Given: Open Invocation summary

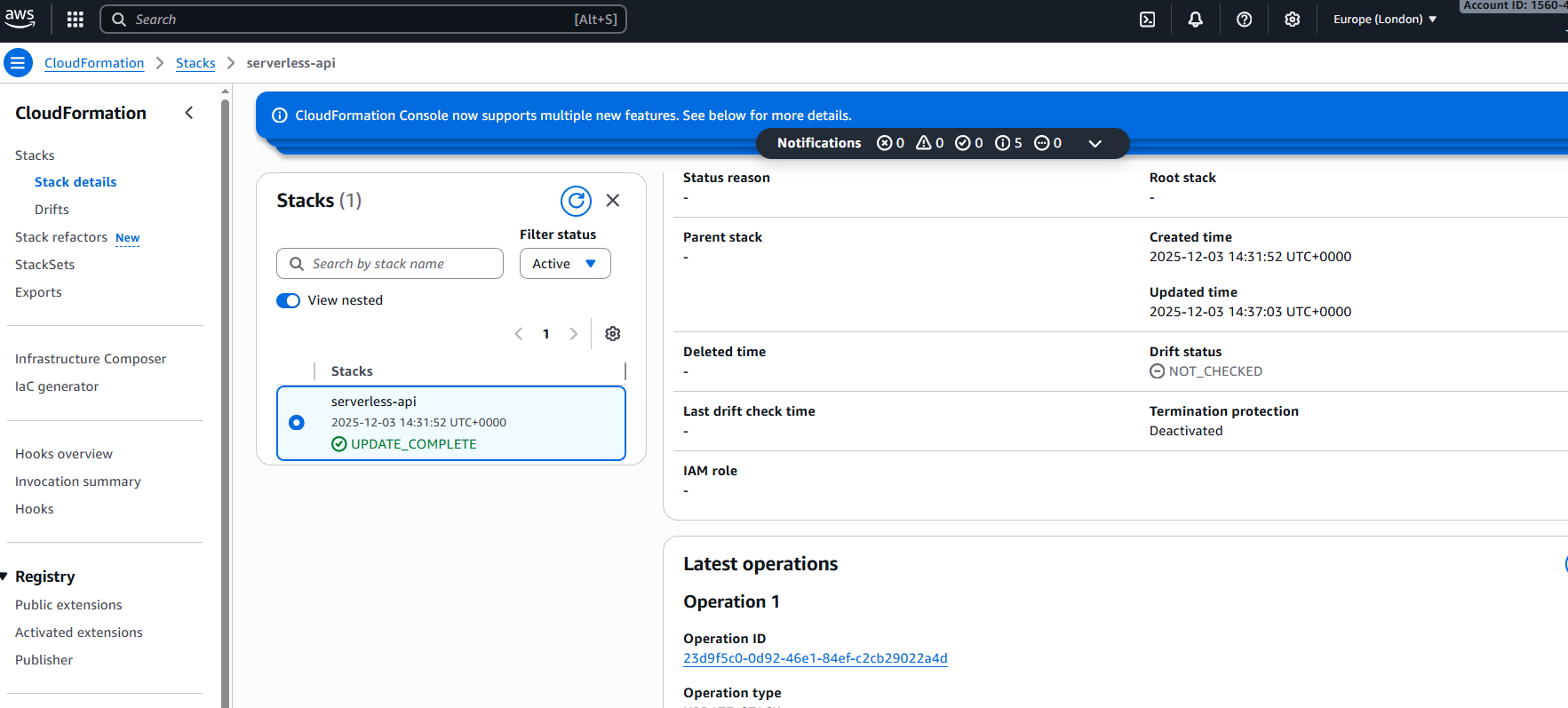Looking at the screenshot, I should 78,481.
